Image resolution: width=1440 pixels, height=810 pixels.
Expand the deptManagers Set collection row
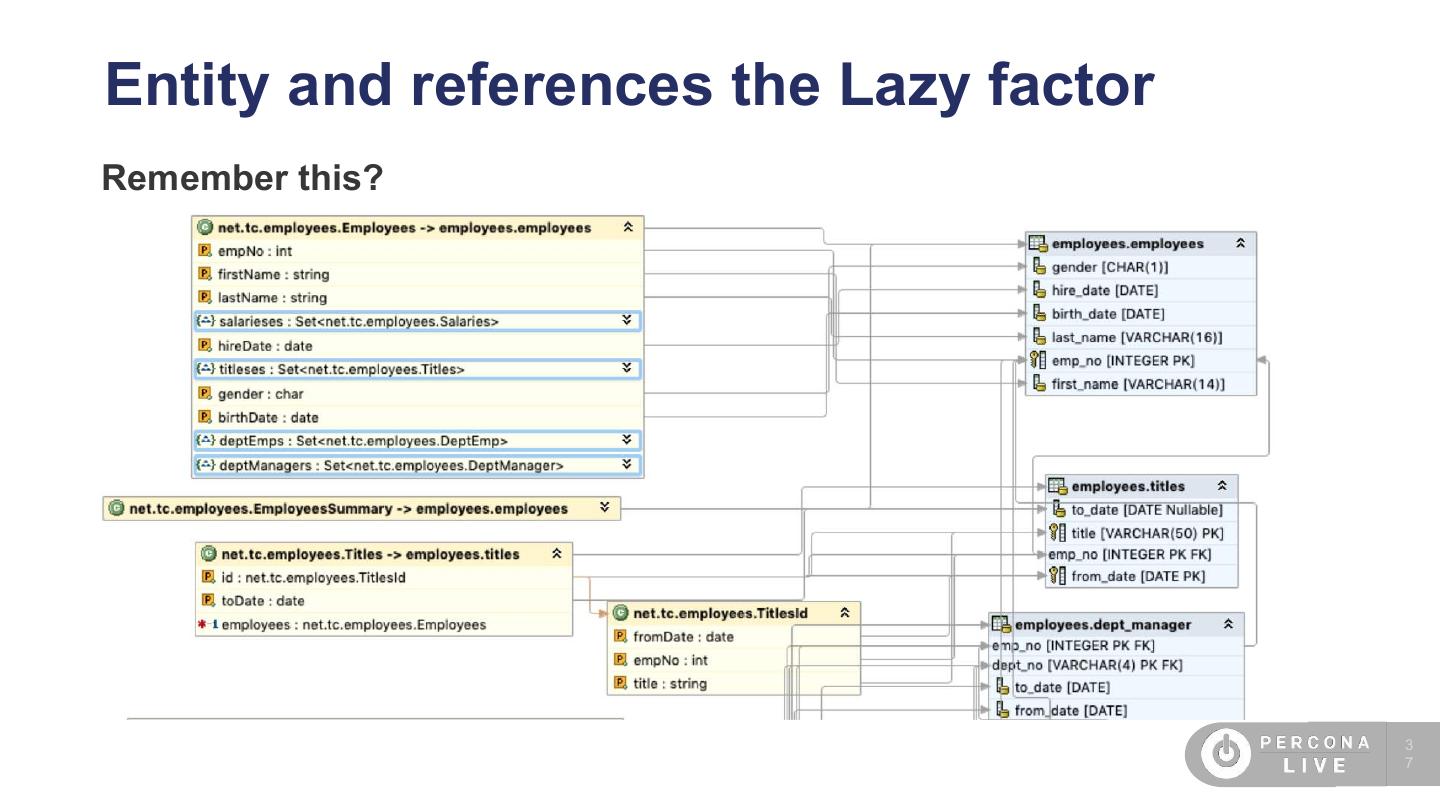coord(627,465)
